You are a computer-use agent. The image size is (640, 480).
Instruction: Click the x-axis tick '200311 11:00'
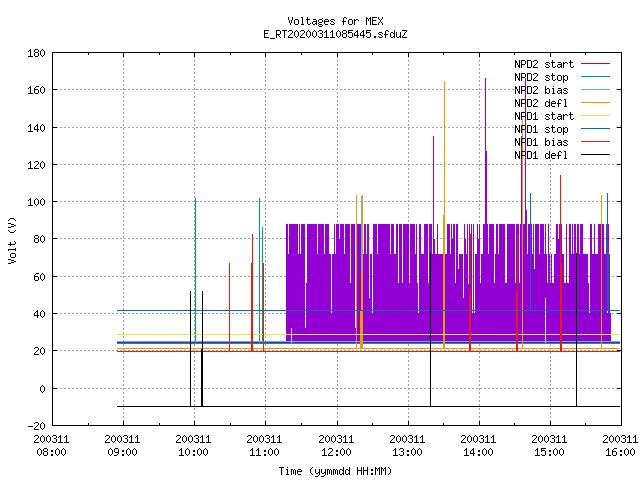point(264,446)
